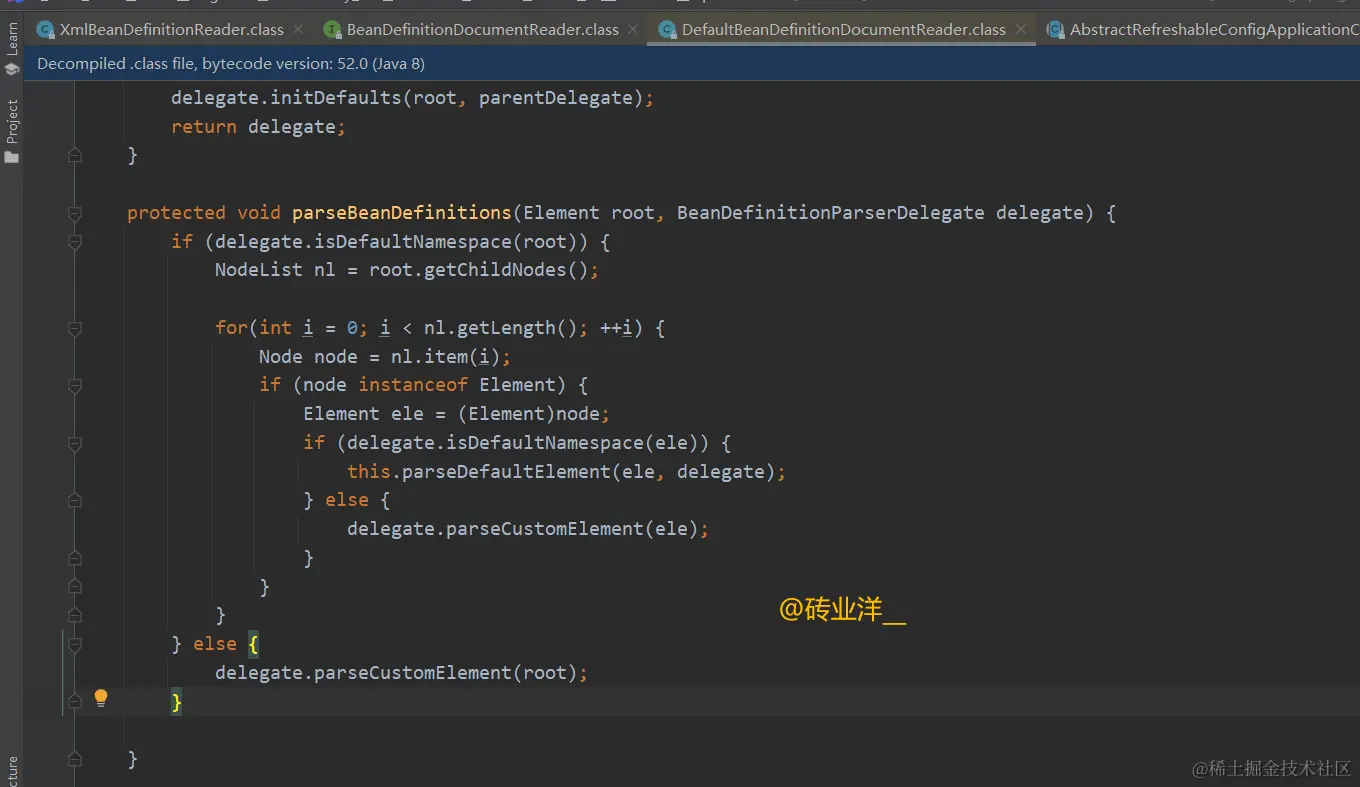Click the interface icon on BeanDefinitionDocumentReader.class tab

click(333, 30)
